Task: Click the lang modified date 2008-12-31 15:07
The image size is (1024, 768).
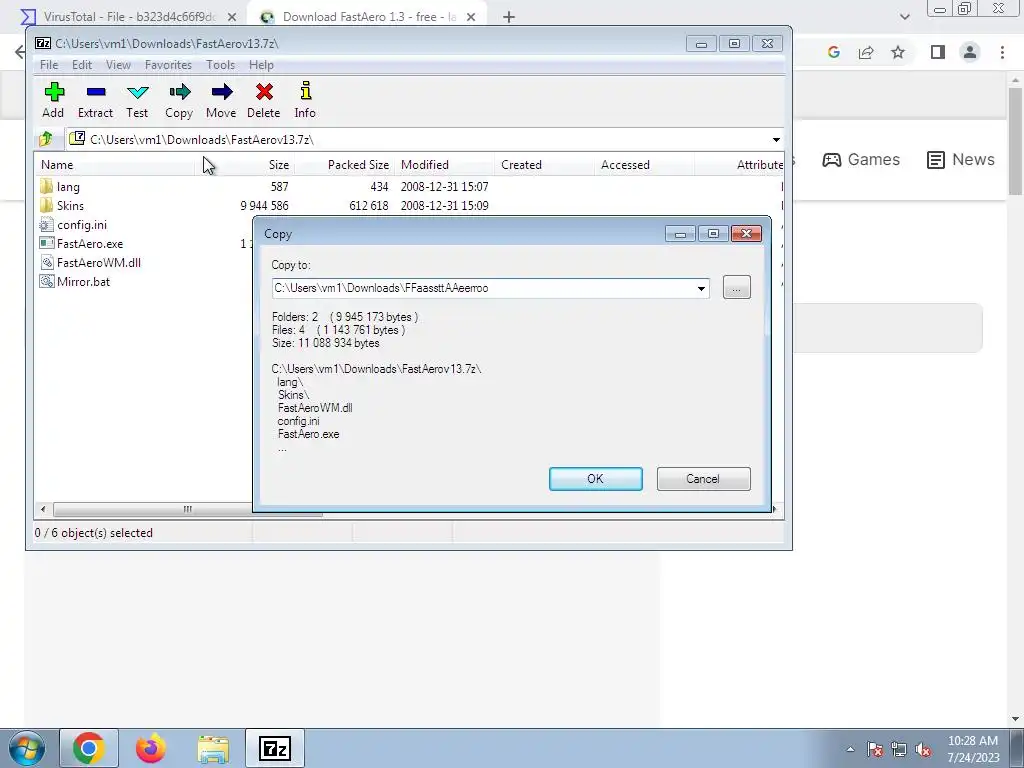Action: point(445,187)
